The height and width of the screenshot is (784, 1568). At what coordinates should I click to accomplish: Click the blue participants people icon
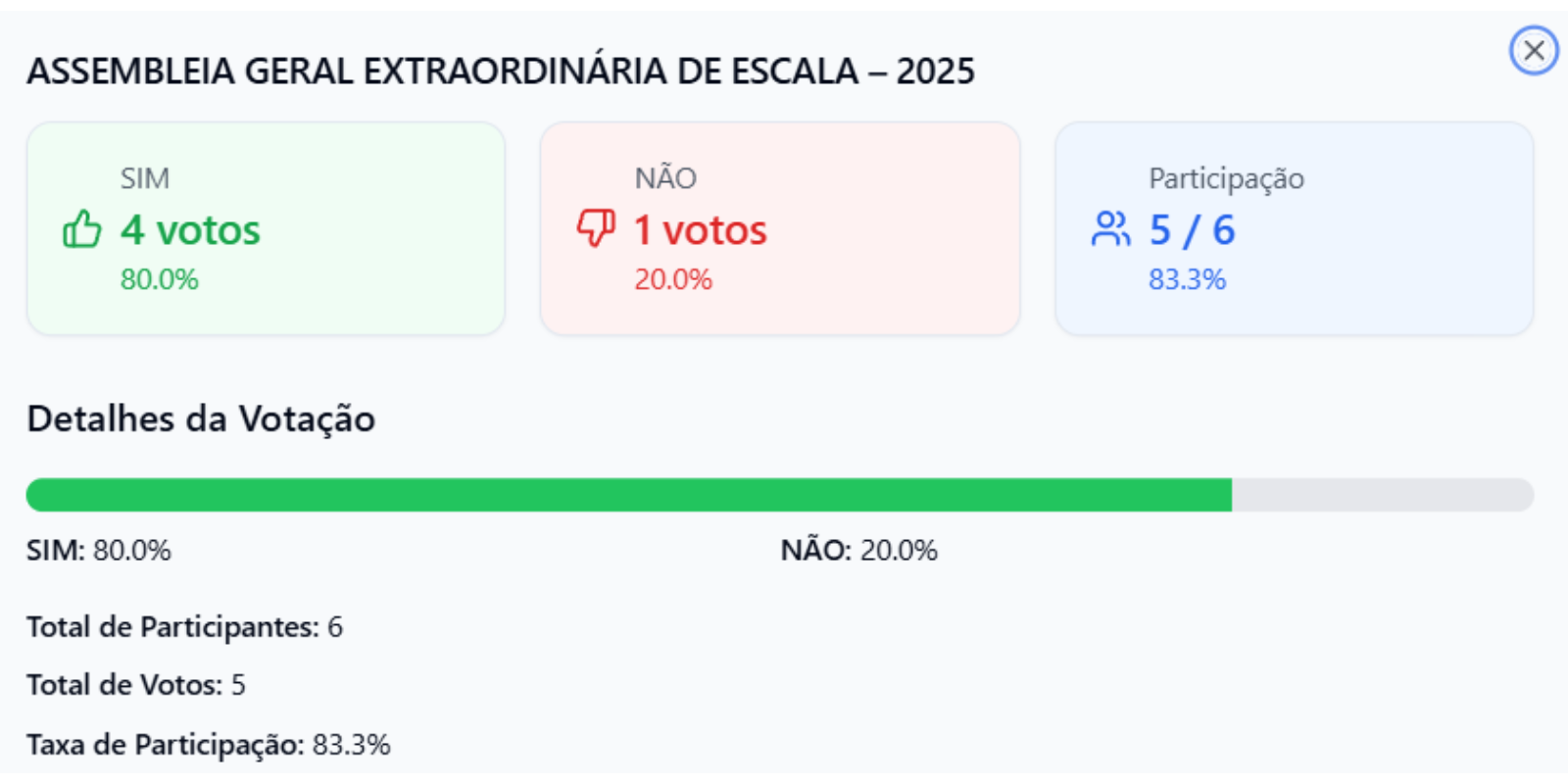pos(1110,229)
